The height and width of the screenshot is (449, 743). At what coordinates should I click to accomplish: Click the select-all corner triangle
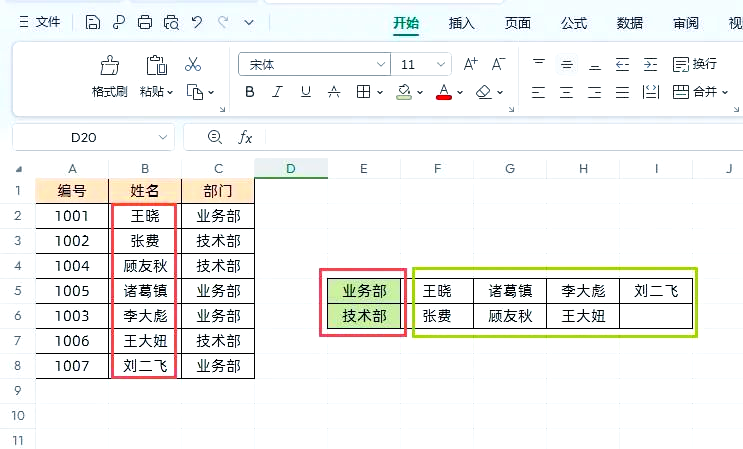click(x=18, y=169)
